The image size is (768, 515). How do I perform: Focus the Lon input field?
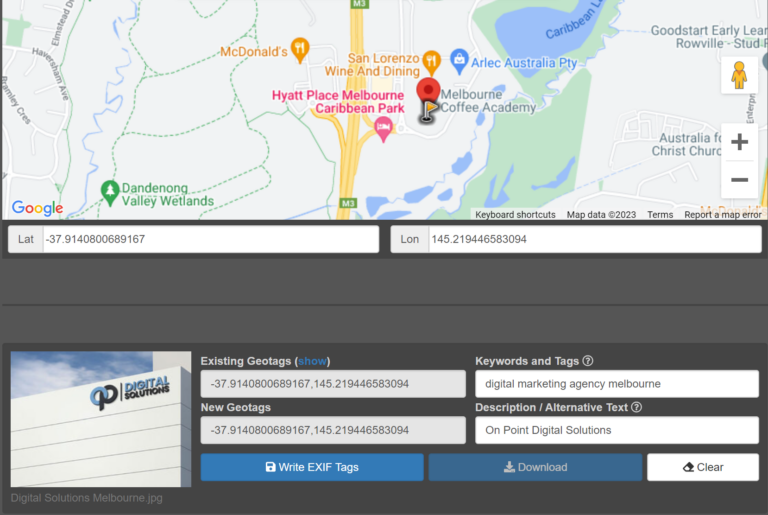coord(595,239)
